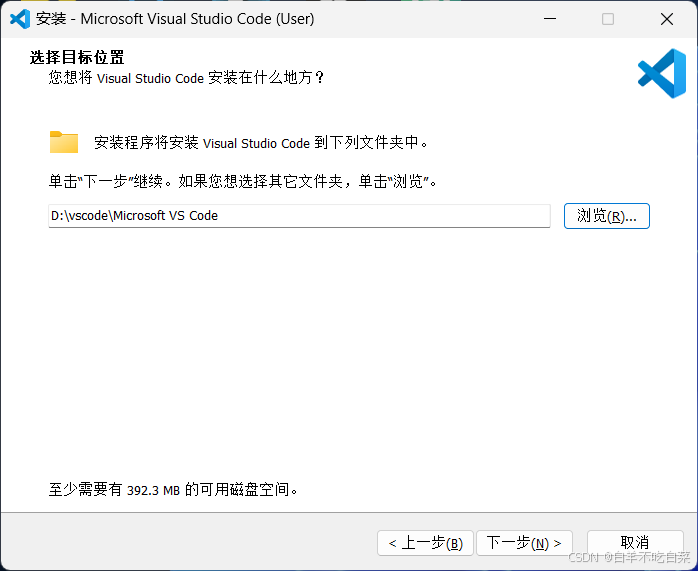Viewport: 698px width, 571px height.
Task: Click the install path input field
Action: tap(299, 216)
